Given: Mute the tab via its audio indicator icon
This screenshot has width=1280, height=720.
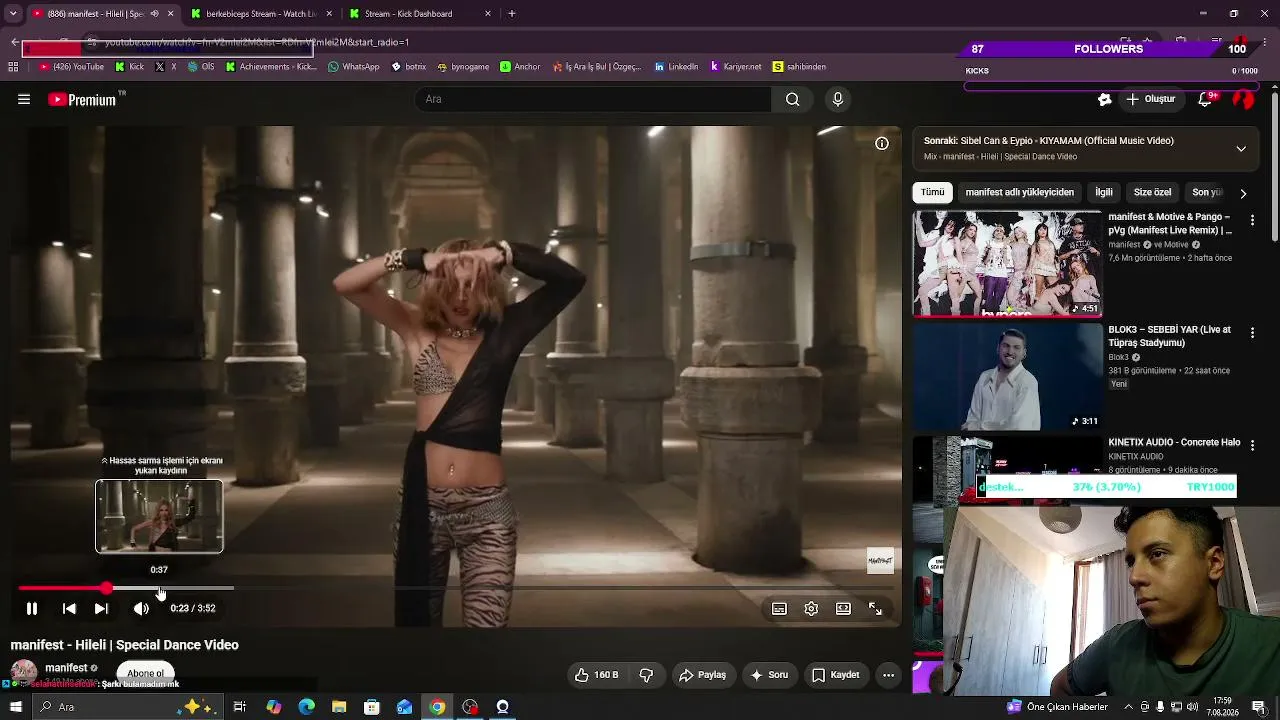Looking at the screenshot, I should pos(154,14).
